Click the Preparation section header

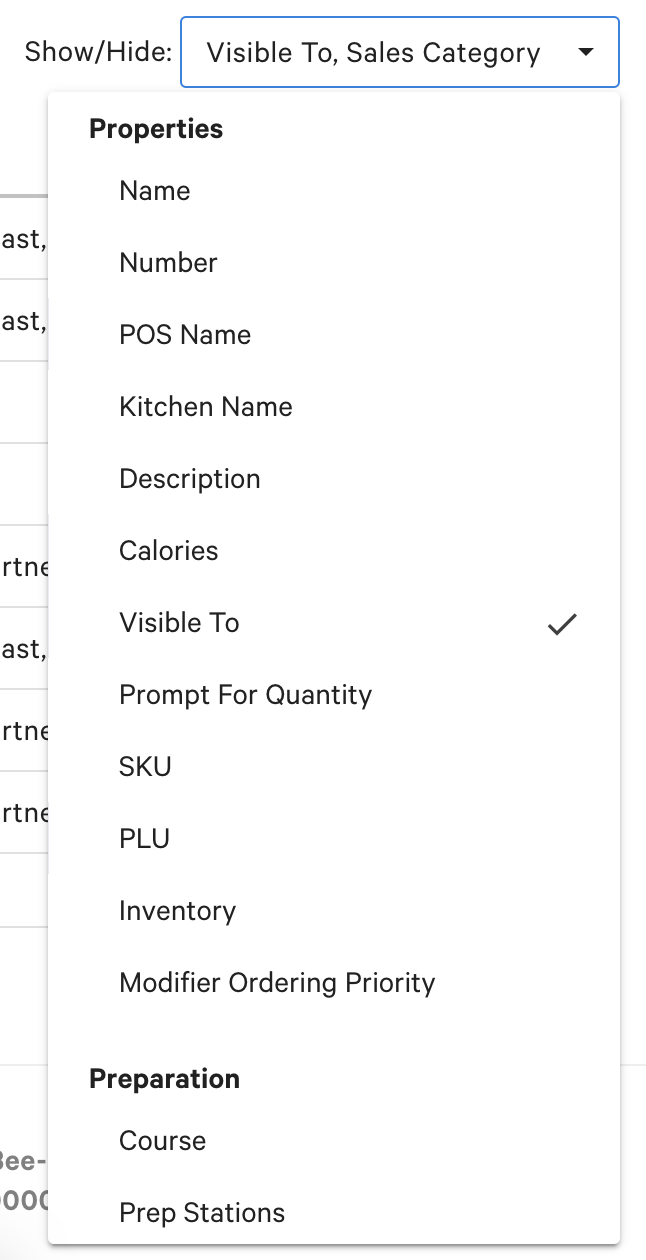(165, 1079)
